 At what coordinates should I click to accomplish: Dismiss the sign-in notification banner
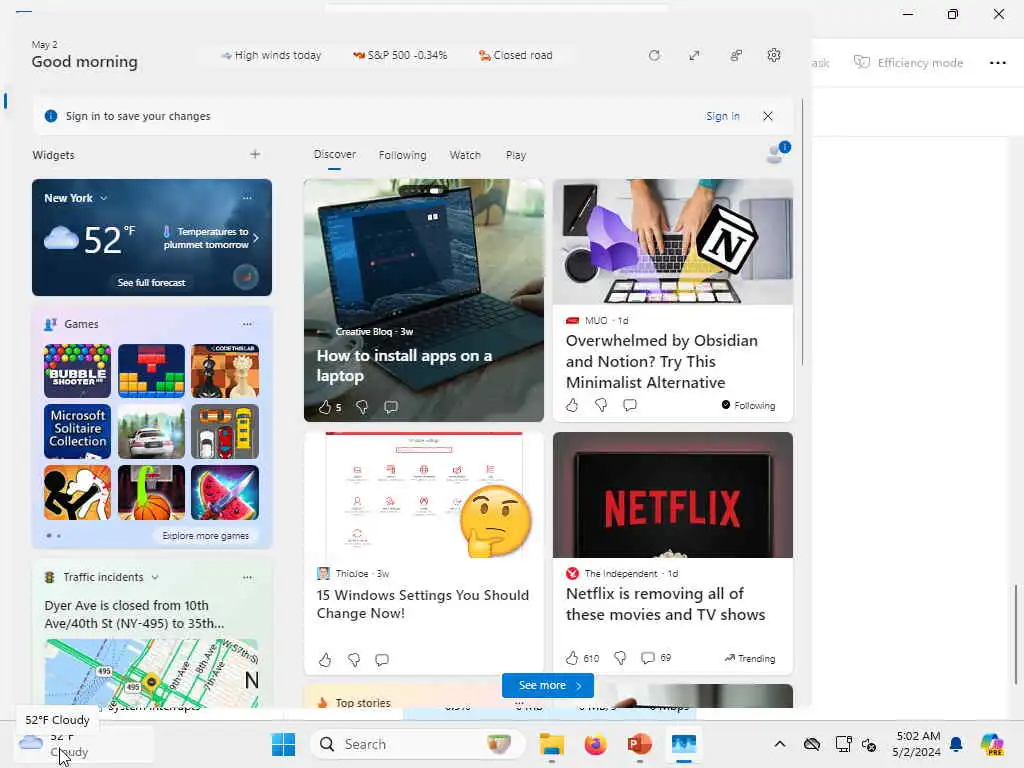coord(768,116)
